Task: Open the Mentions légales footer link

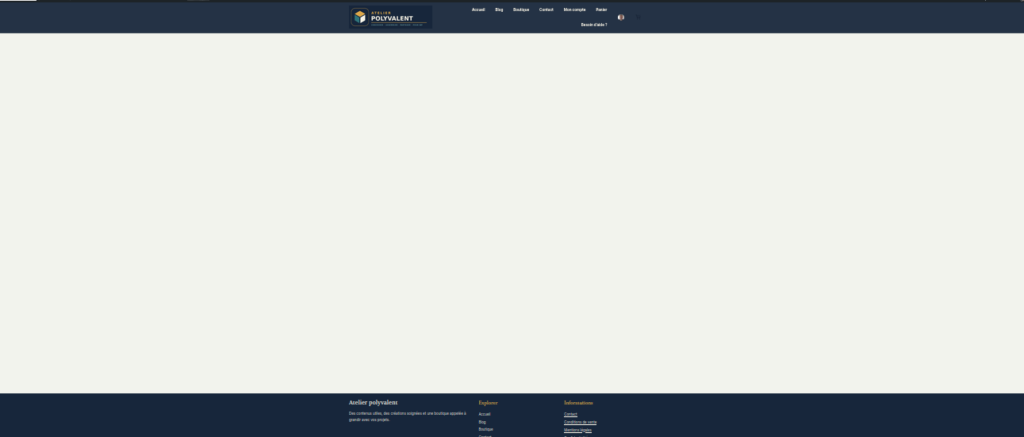Action: click(578, 430)
